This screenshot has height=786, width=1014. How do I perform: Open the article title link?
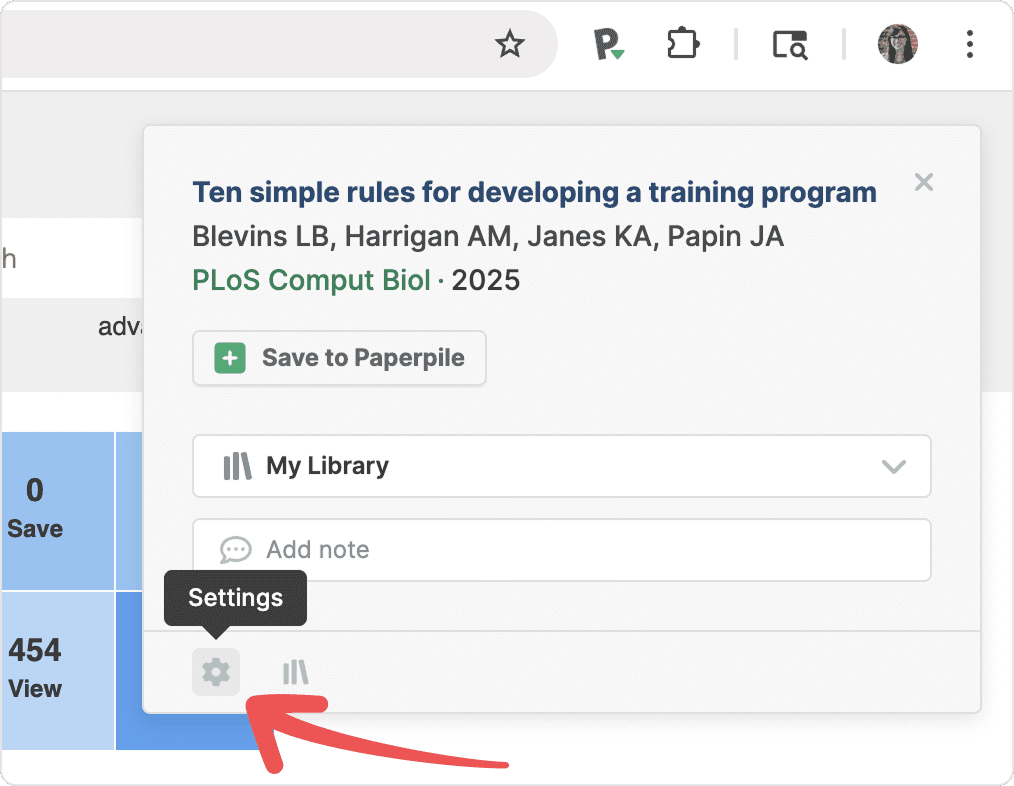pos(534,192)
